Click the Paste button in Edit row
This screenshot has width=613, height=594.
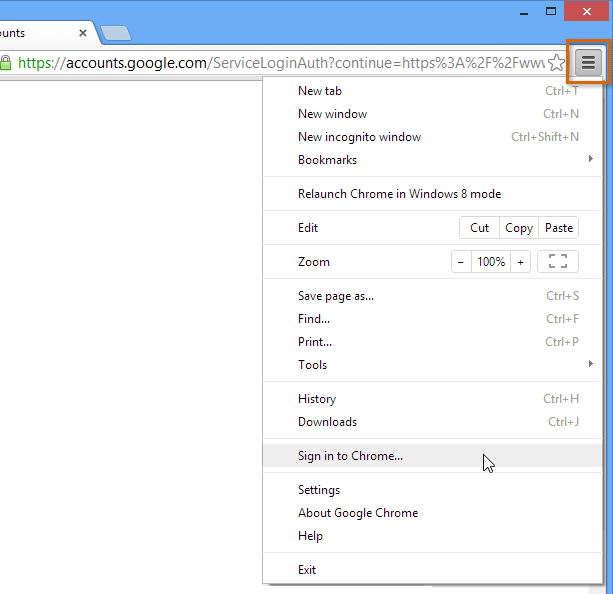click(559, 228)
